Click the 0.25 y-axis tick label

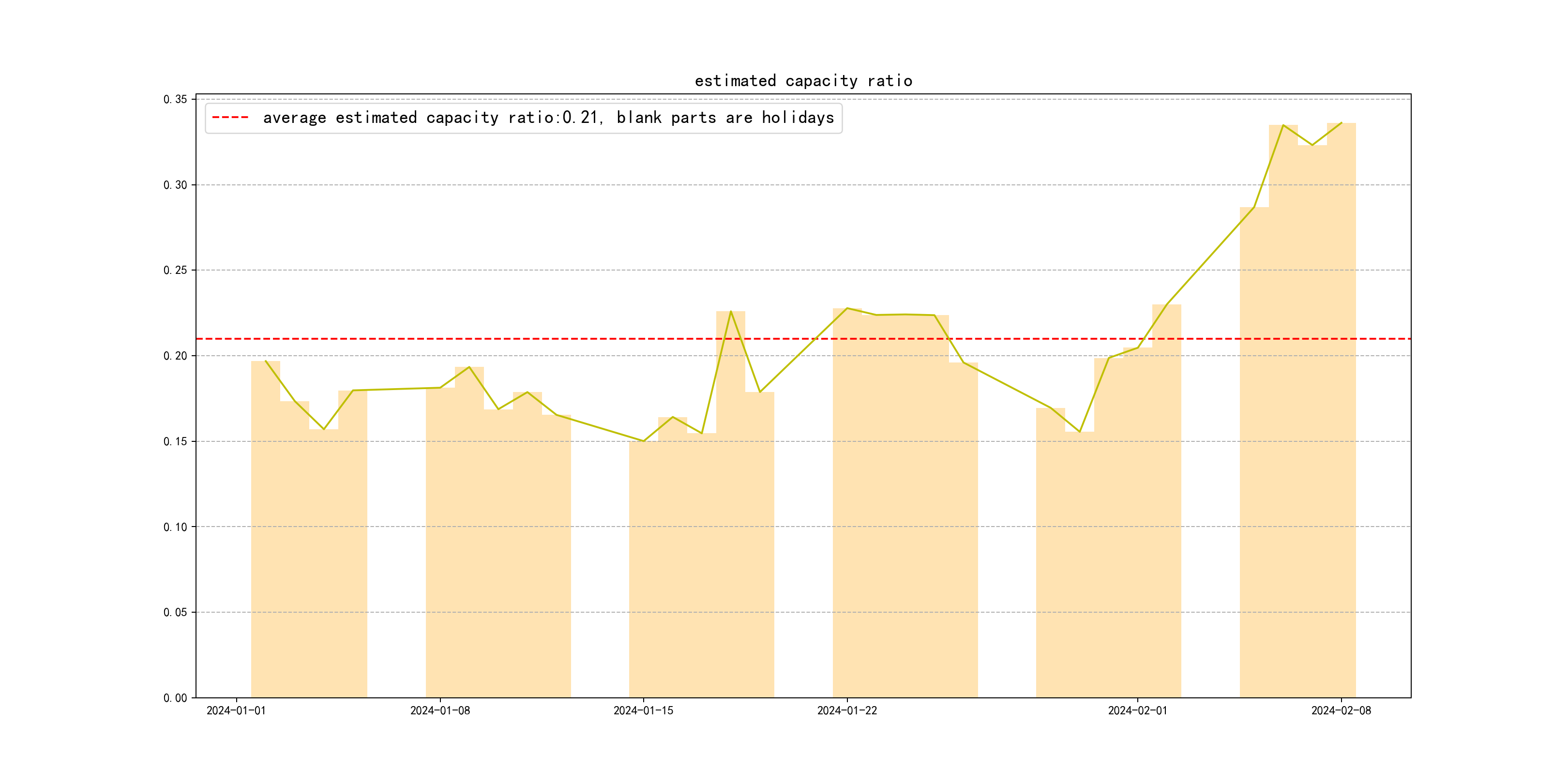point(175,270)
